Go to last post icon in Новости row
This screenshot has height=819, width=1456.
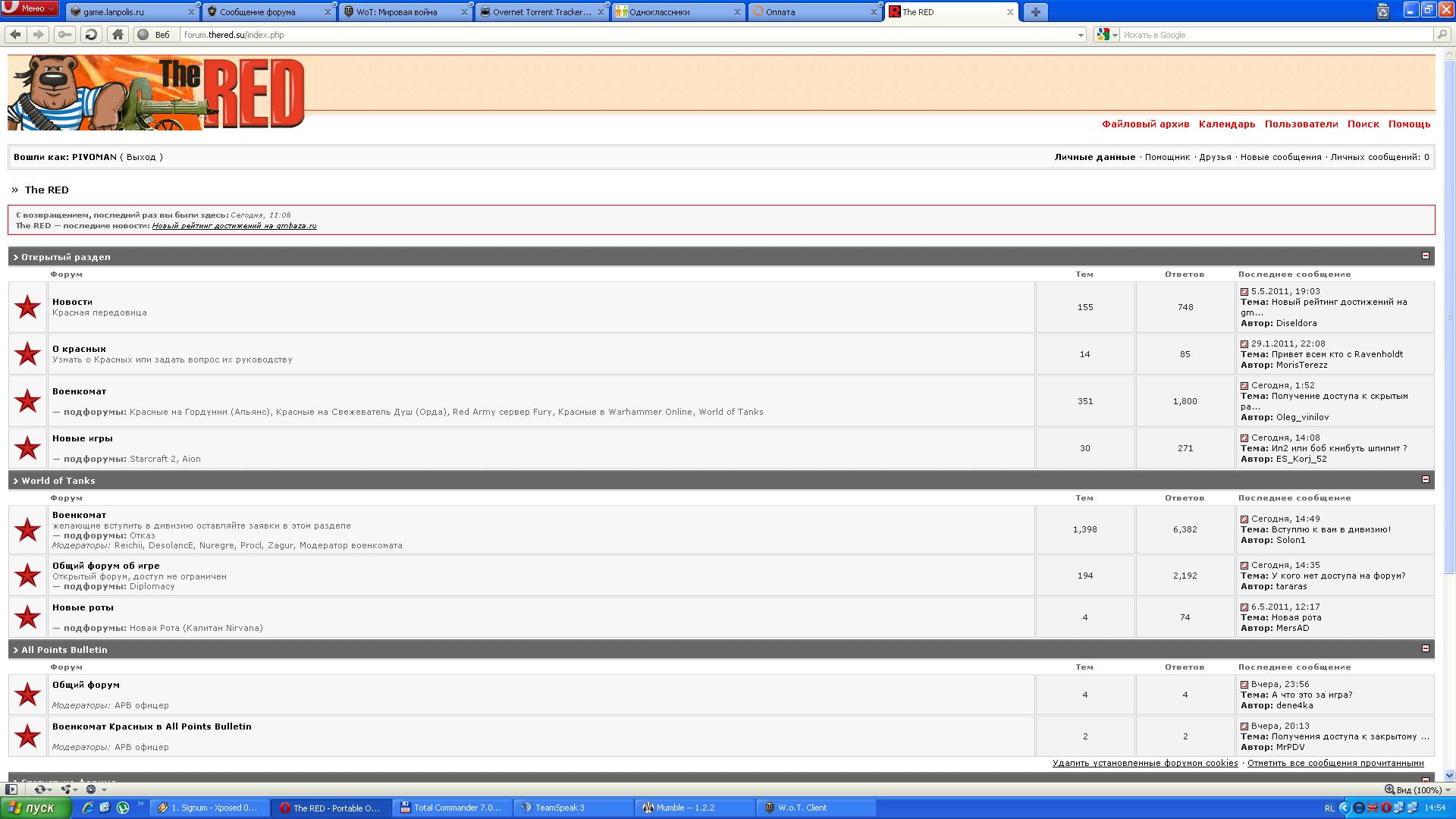(x=1244, y=292)
